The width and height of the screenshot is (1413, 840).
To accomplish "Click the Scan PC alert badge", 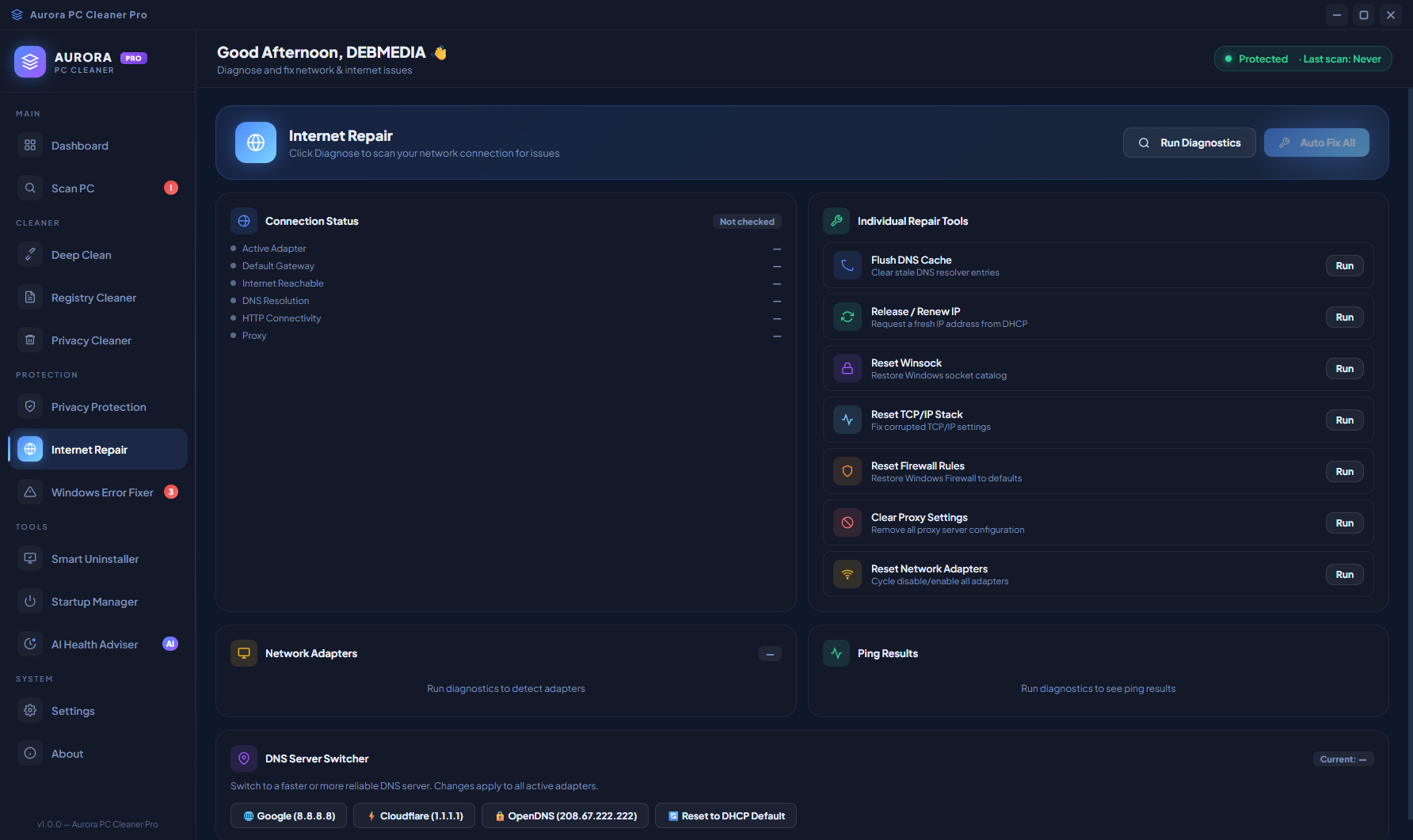I will 171,188.
